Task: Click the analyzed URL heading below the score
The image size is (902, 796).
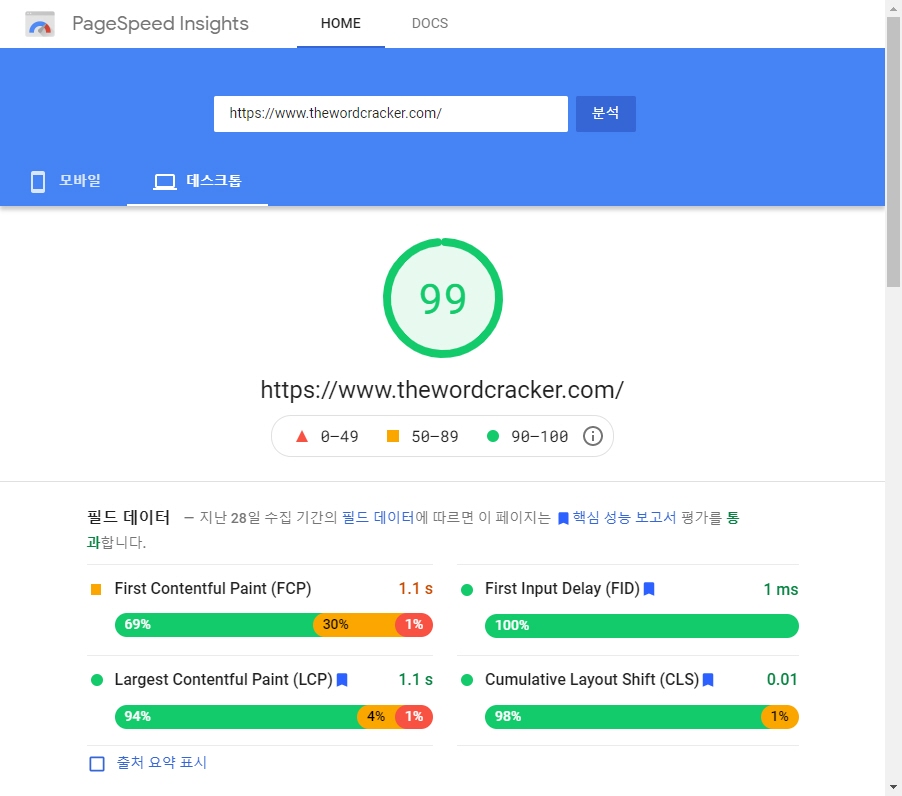Action: tap(442, 390)
